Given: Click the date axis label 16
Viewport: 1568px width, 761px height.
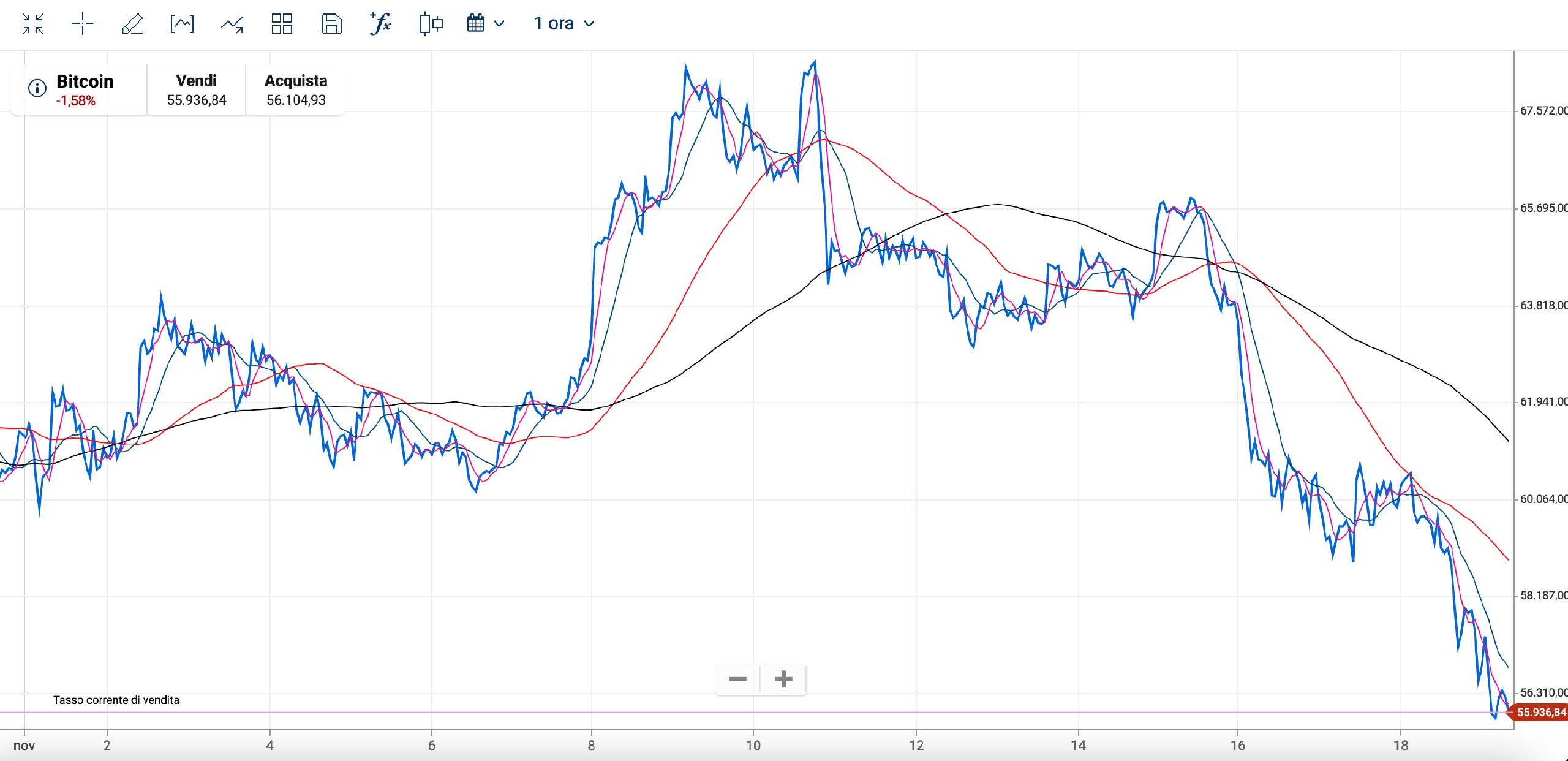Looking at the screenshot, I should [1238, 746].
